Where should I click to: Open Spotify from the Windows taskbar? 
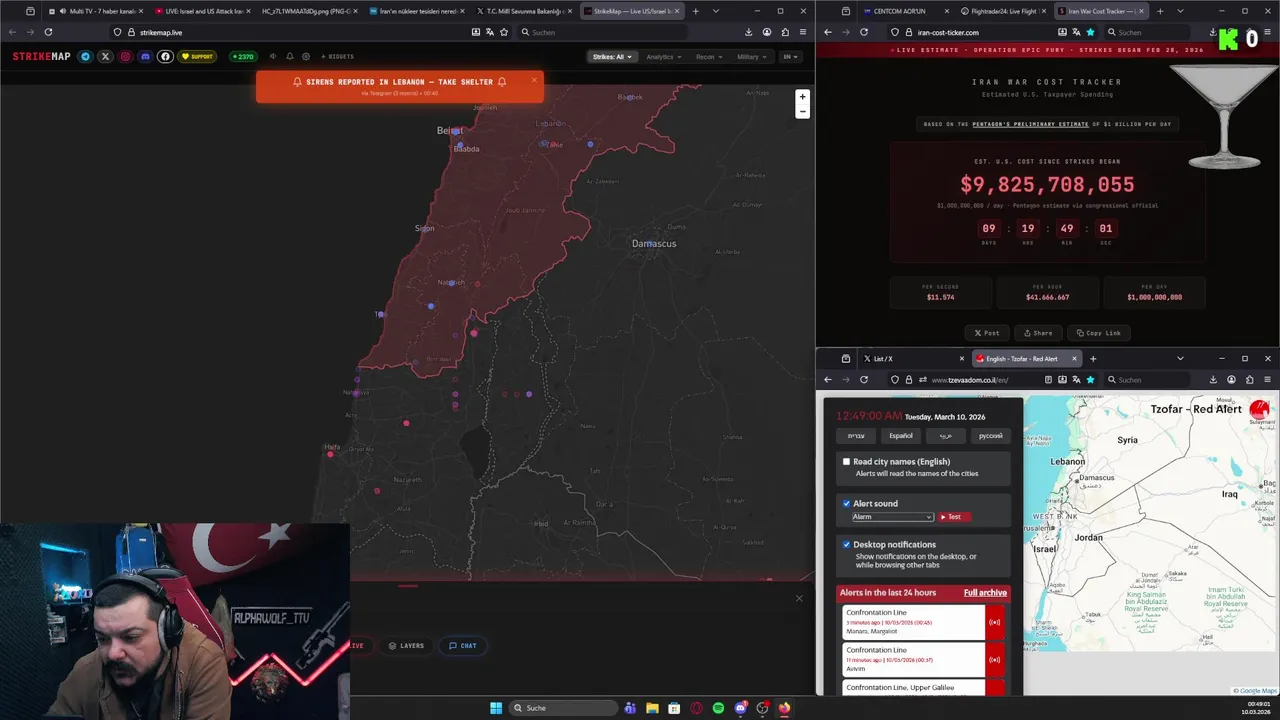coord(718,708)
